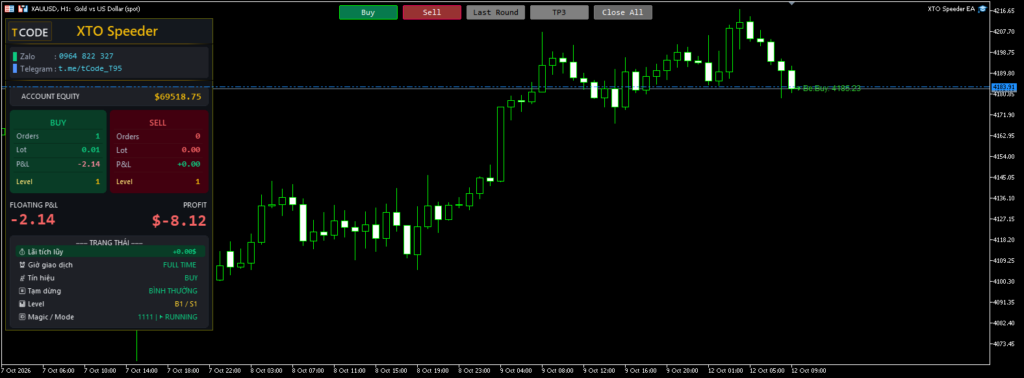Image resolution: width=1024 pixels, height=378 pixels.
Task: Click the BUY panel header
Action: tap(58, 122)
